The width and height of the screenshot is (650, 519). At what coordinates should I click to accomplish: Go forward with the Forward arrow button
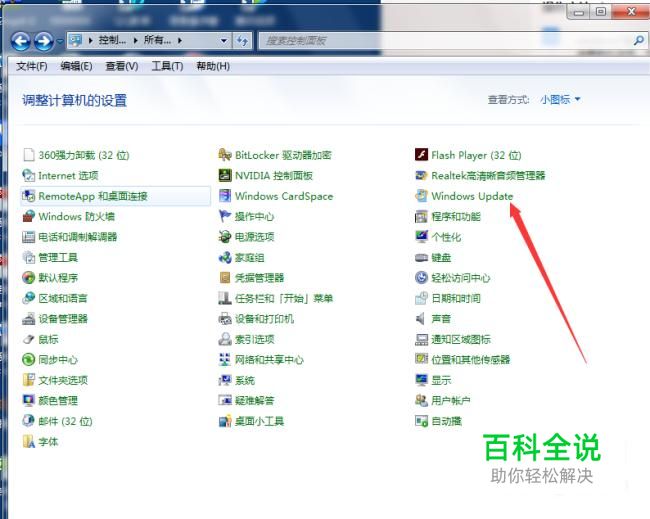[44, 41]
